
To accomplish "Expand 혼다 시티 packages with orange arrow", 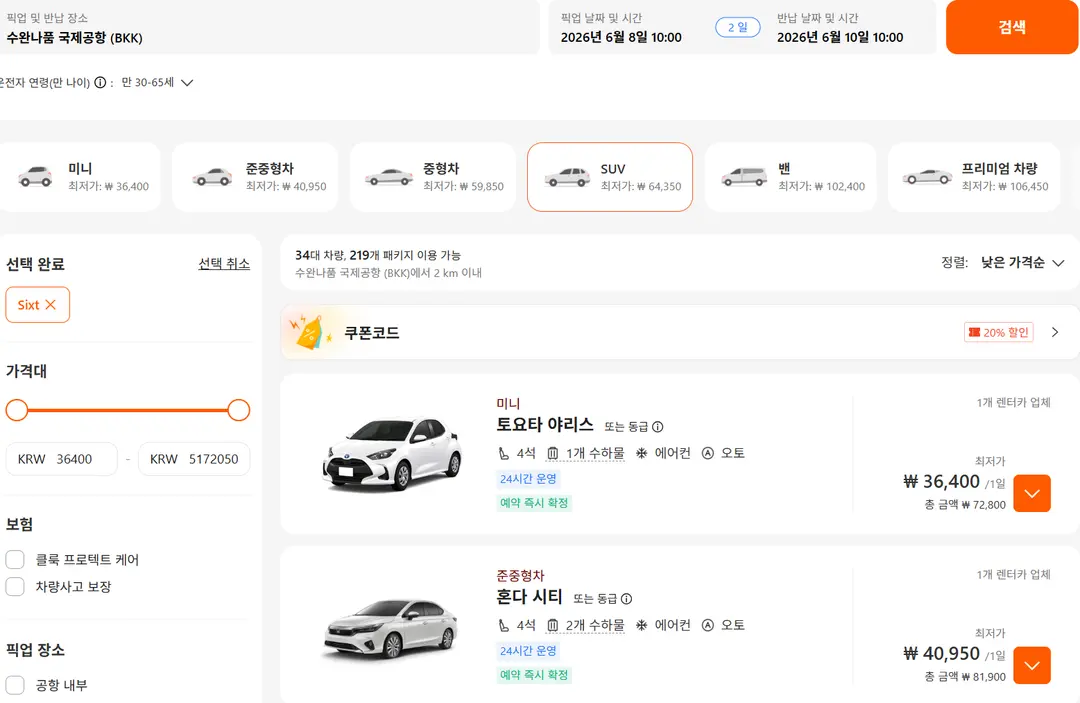I will coord(1032,665).
